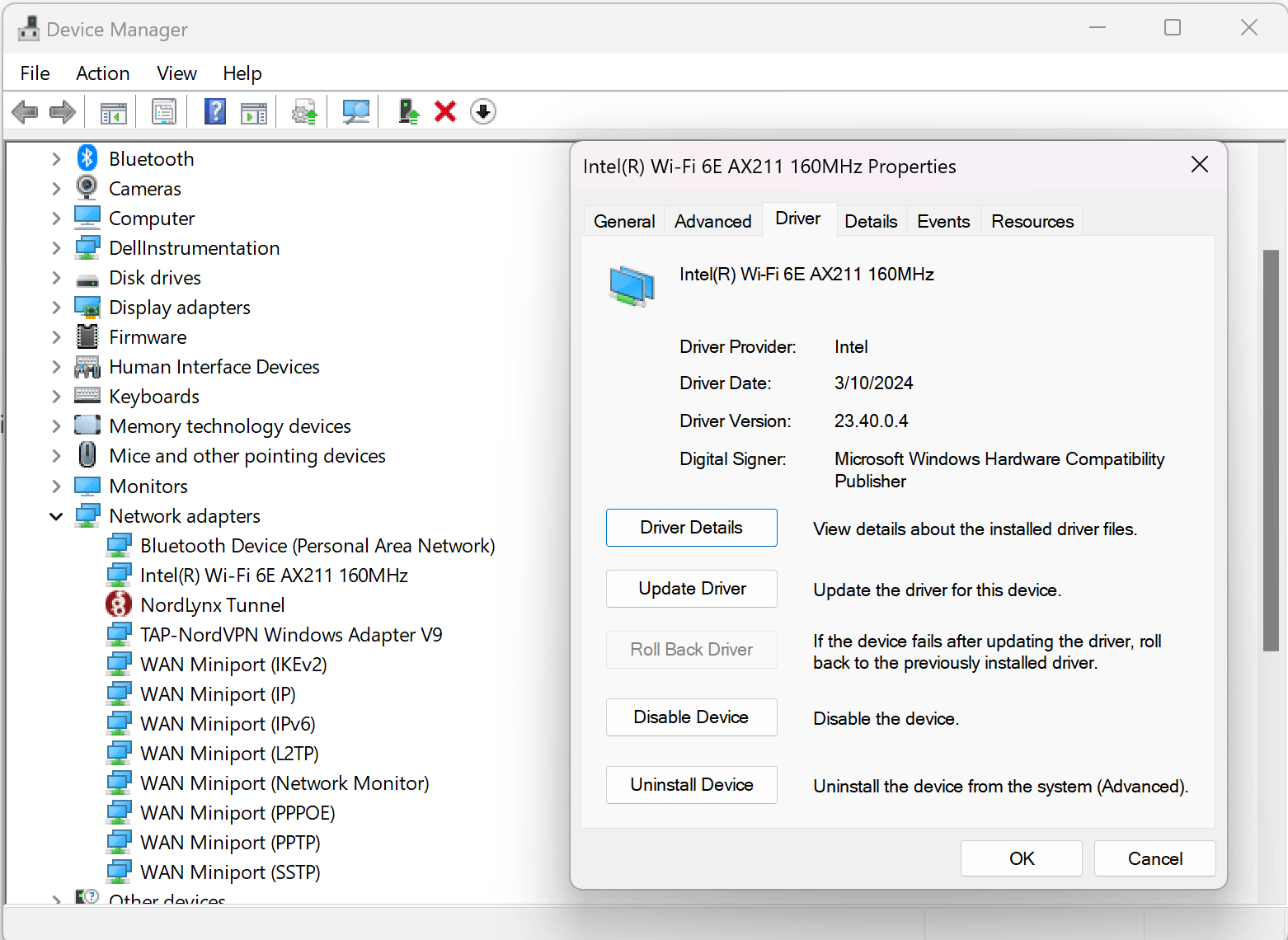Open the Action menu
The width and height of the screenshot is (1288, 940).
pyautogui.click(x=103, y=73)
